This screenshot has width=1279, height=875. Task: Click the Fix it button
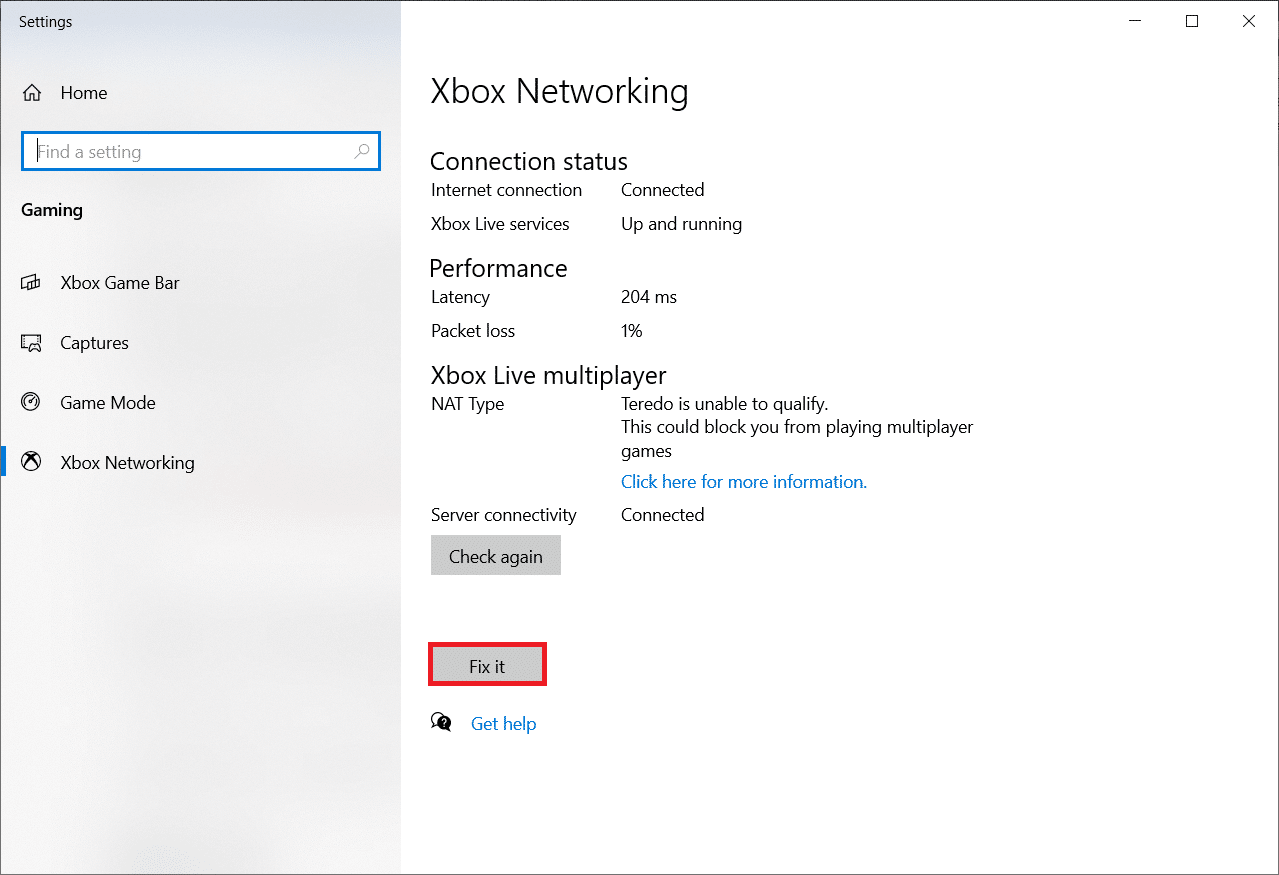pyautogui.click(x=487, y=666)
